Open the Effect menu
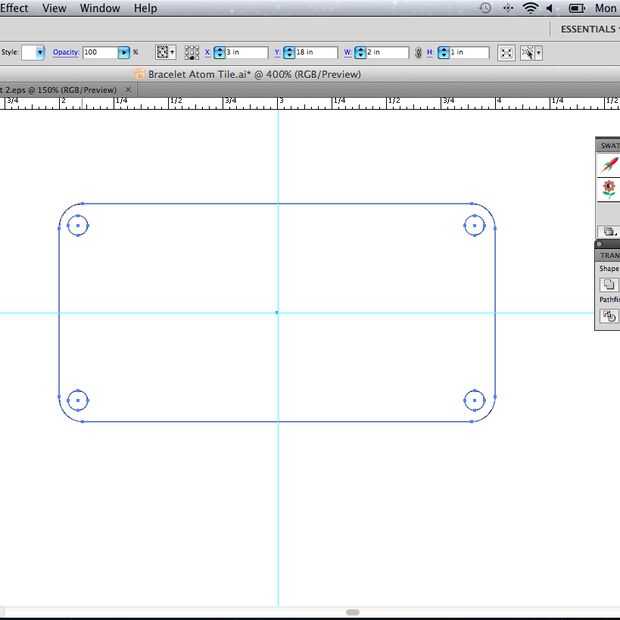Screen dimensions: 620x620 [x=14, y=8]
